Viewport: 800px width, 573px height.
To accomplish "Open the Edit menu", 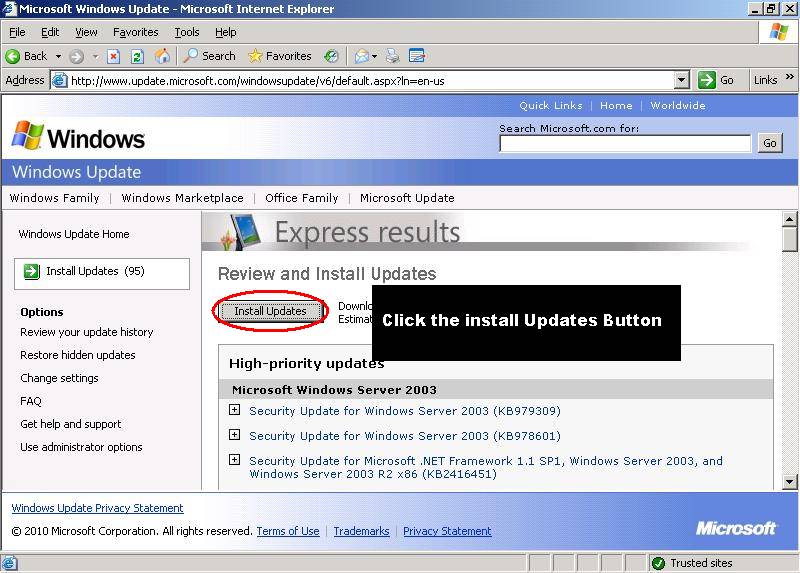I will (50, 32).
